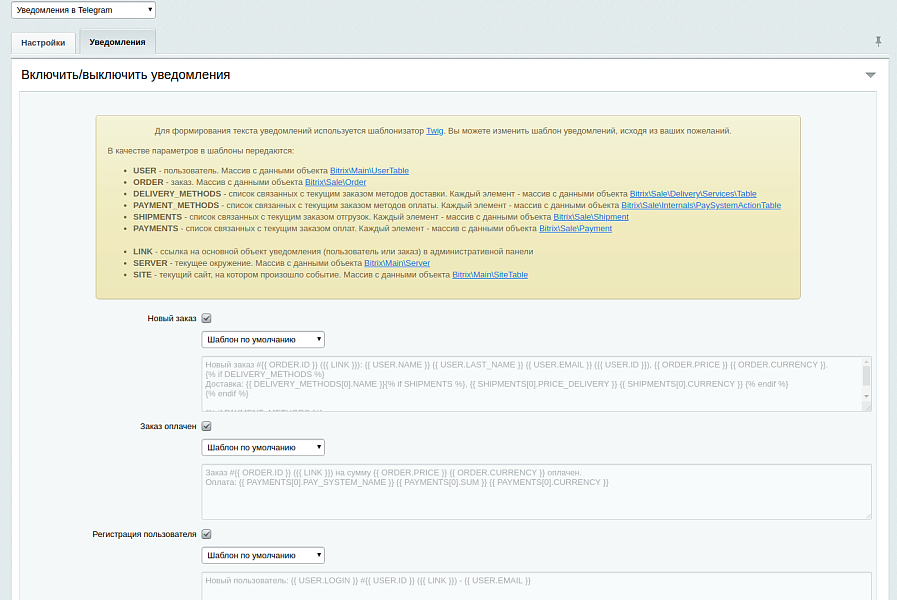Screen dimensions: 897x600
Task: Open the Twig template engine link
Action: pyautogui.click(x=434, y=131)
